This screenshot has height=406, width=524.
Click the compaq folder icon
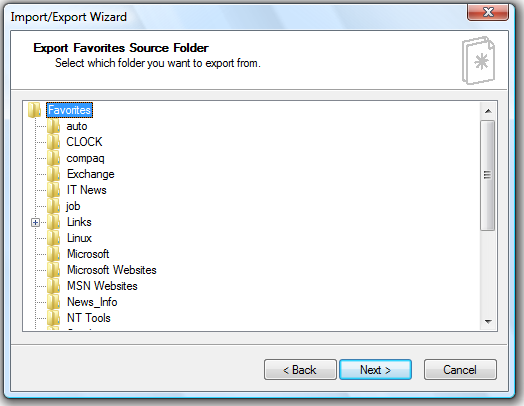click(x=53, y=158)
